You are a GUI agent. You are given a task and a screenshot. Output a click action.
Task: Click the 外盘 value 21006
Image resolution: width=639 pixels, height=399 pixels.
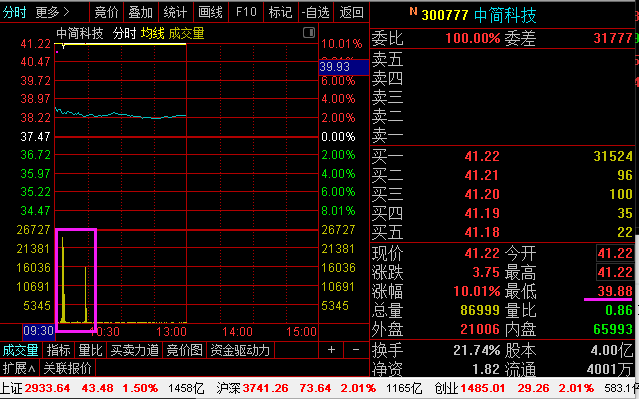(480, 329)
